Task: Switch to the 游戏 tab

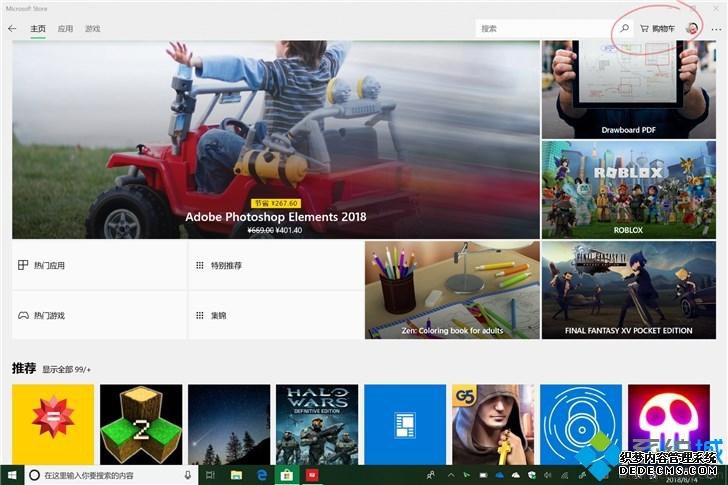Action: click(93, 29)
